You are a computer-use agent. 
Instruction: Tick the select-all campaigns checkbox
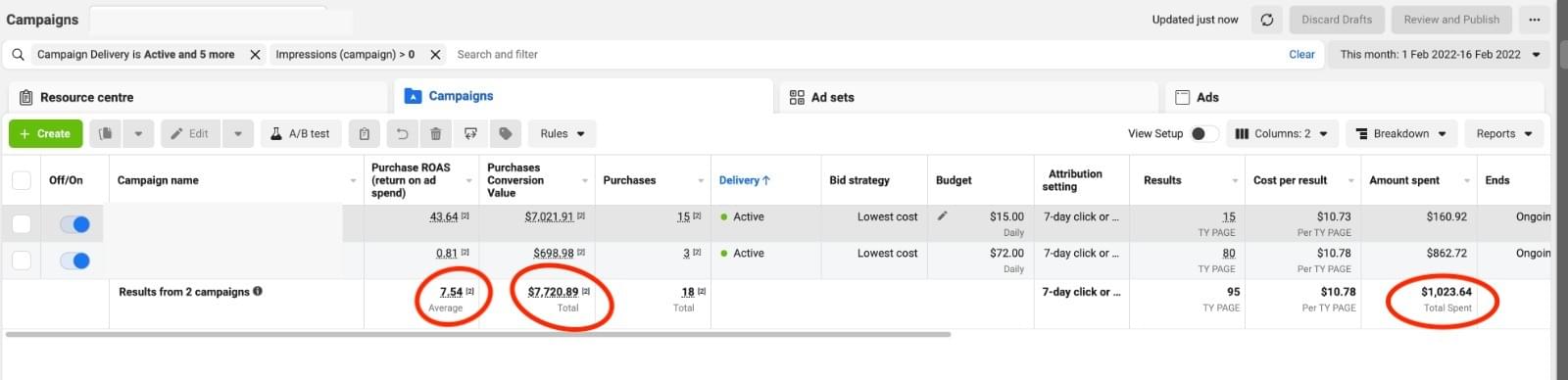(x=21, y=180)
